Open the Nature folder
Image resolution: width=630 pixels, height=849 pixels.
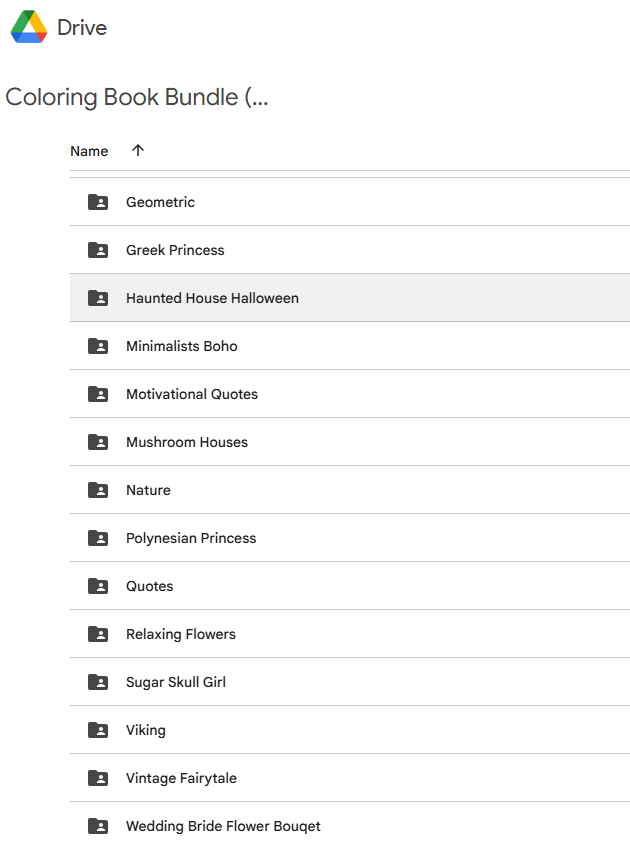148,490
